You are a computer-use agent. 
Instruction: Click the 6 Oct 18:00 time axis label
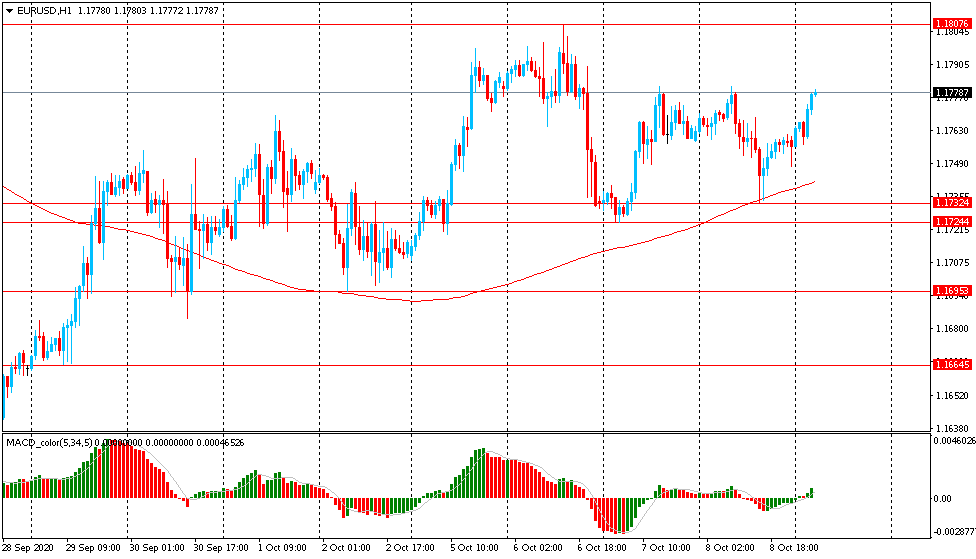[x=602, y=548]
